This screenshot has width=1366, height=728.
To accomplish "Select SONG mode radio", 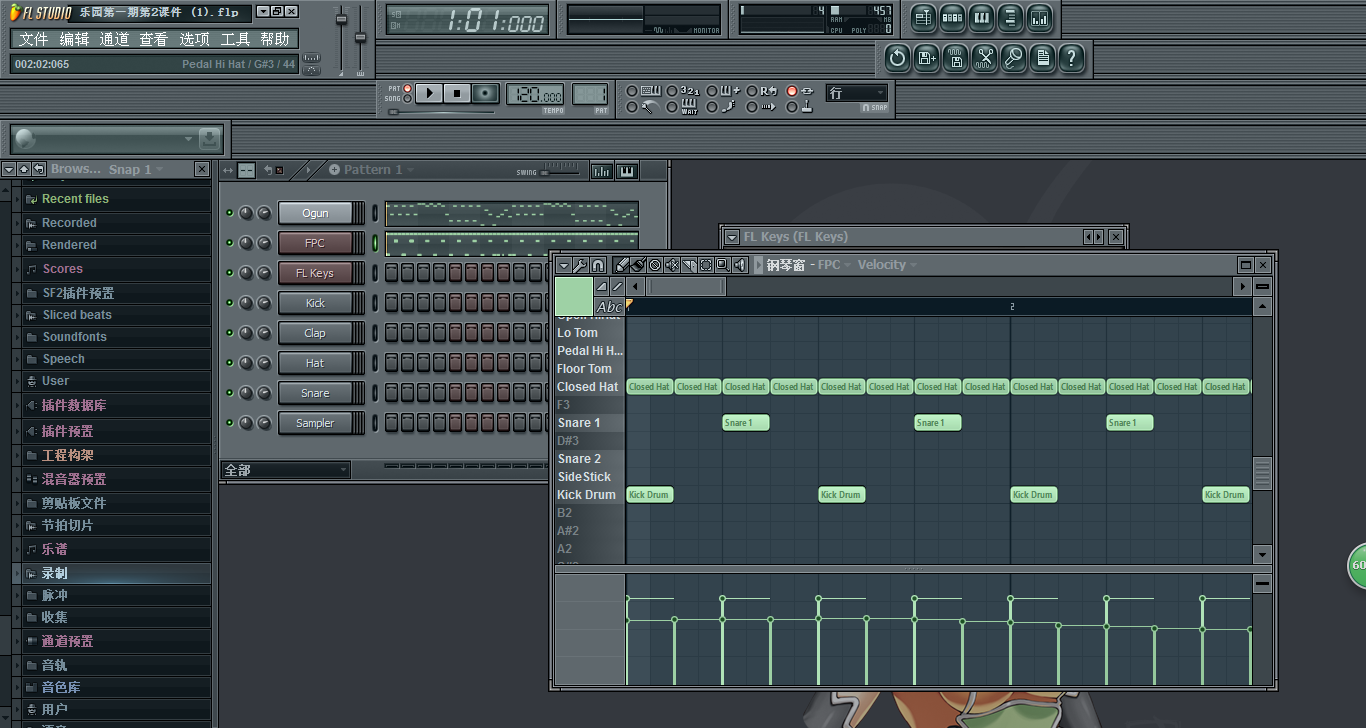I will (x=407, y=99).
